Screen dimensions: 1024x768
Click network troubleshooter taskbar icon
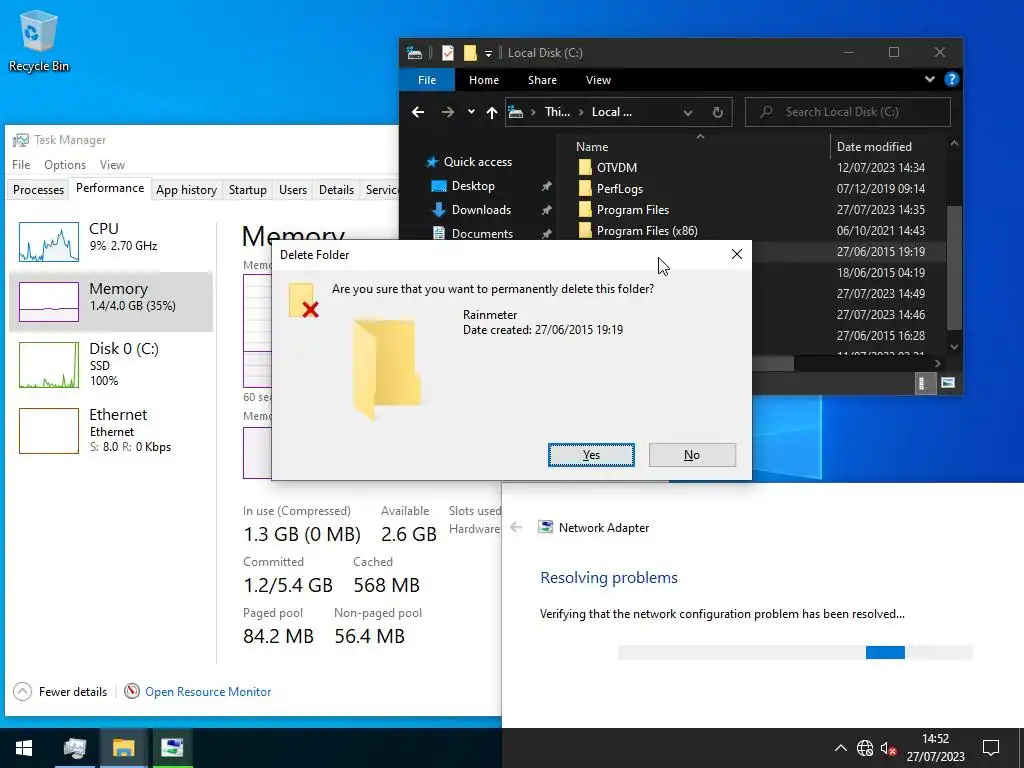click(x=172, y=748)
